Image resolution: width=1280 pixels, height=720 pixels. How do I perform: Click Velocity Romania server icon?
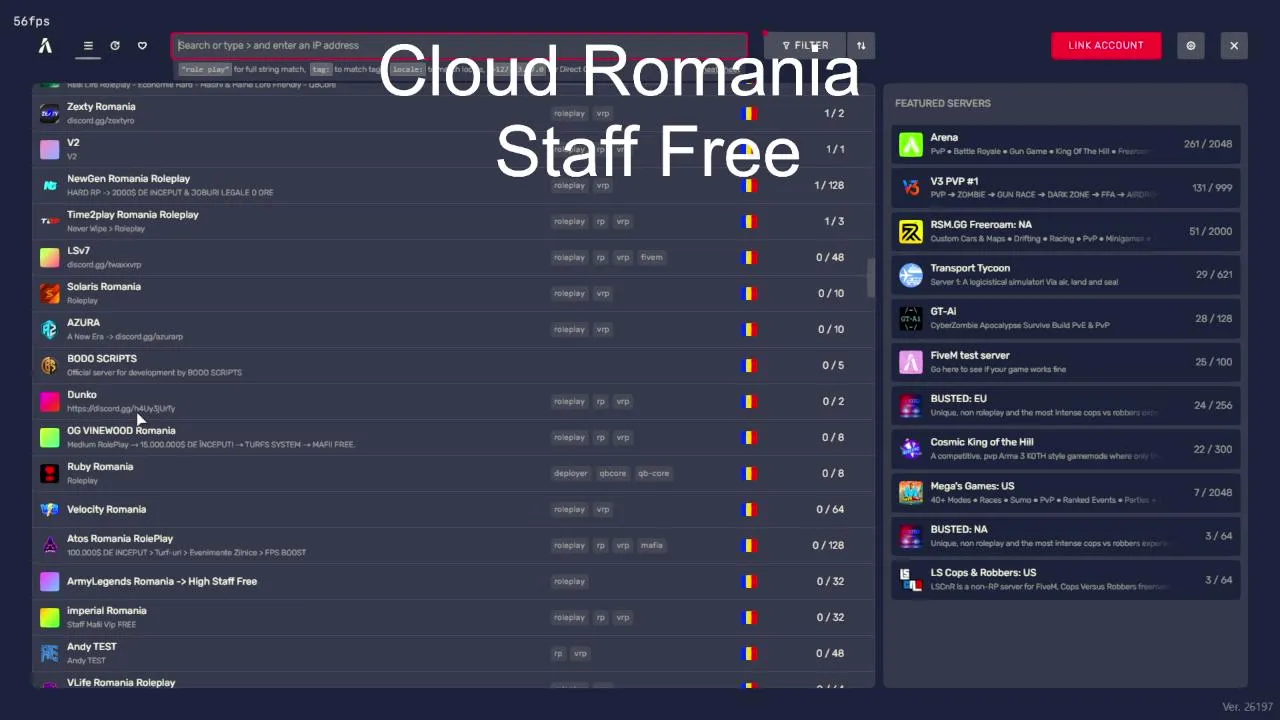49,509
